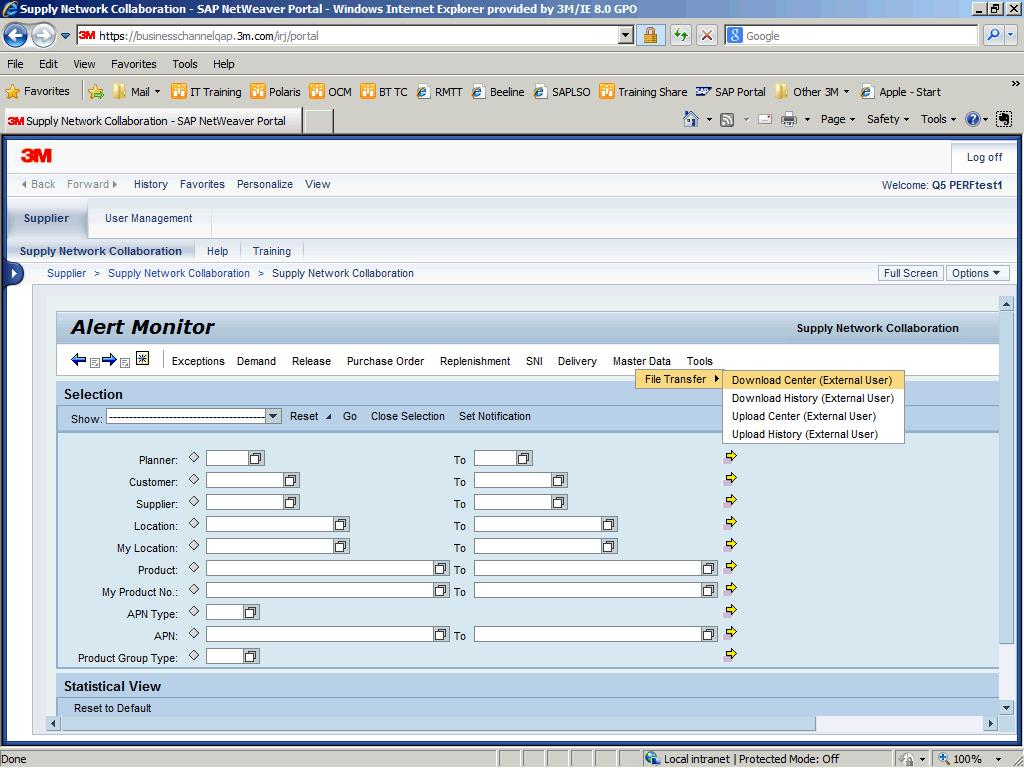1024x768 pixels.
Task: Click yellow multiple-selection arrow for Planner row
Action: [730, 456]
